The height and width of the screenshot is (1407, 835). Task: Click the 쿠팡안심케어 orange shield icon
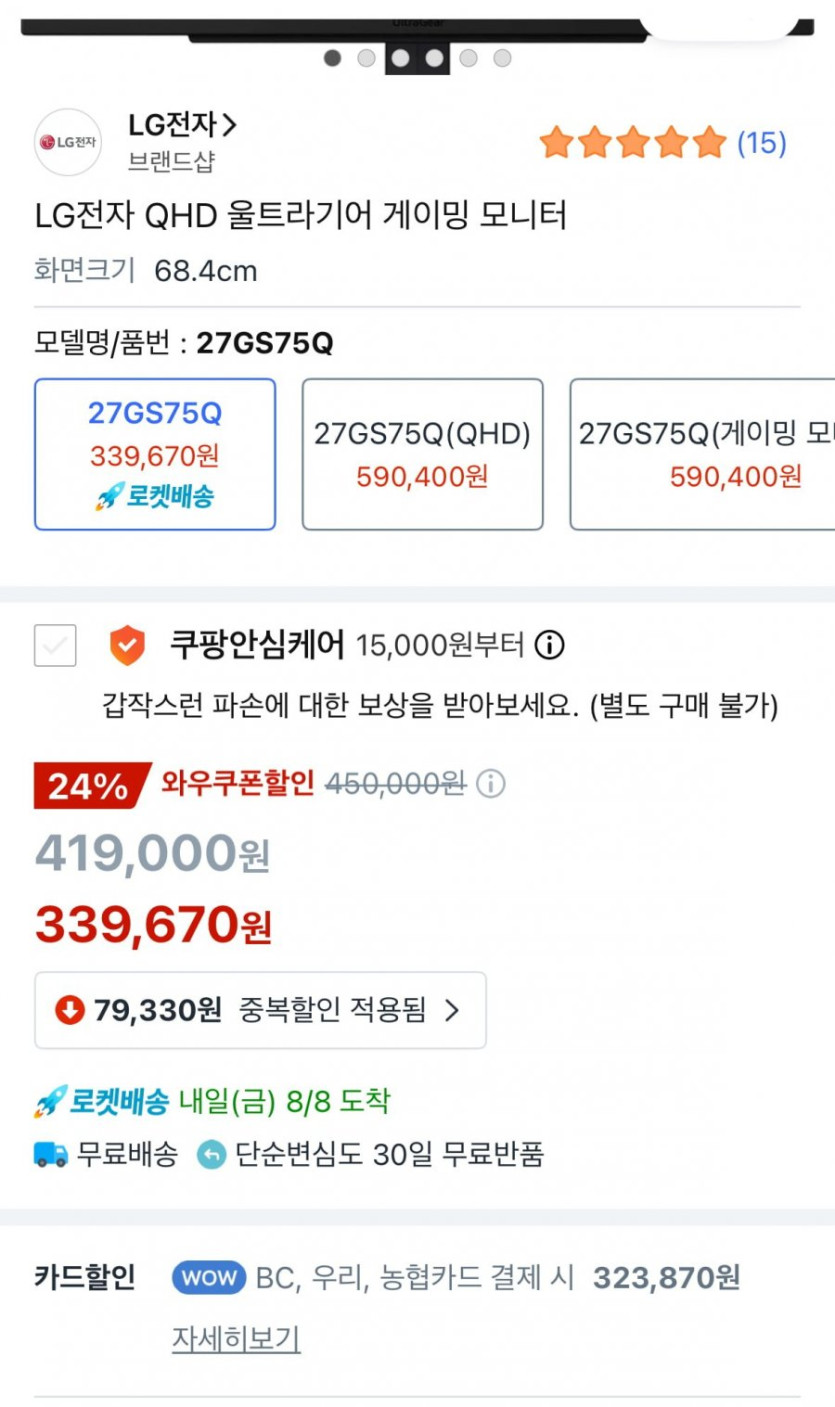127,645
